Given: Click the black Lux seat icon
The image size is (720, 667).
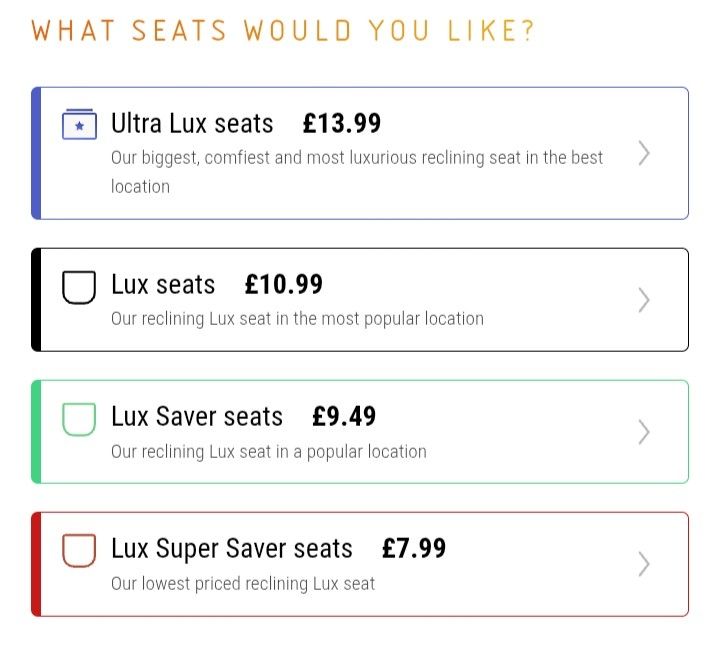Looking at the screenshot, I should click(79, 286).
